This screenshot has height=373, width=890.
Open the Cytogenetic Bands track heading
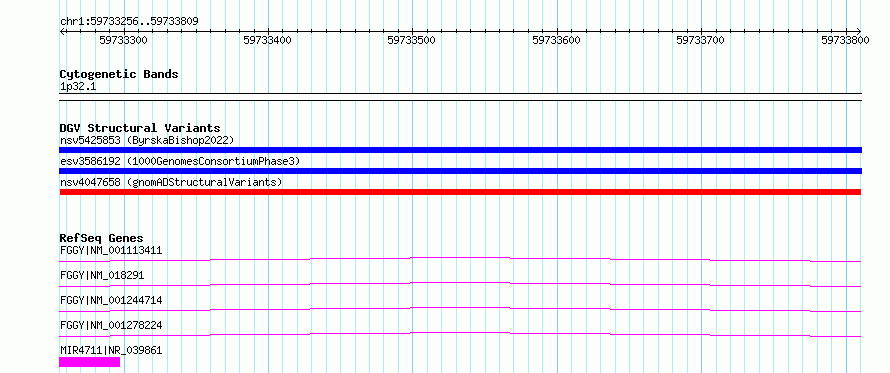tap(119, 74)
